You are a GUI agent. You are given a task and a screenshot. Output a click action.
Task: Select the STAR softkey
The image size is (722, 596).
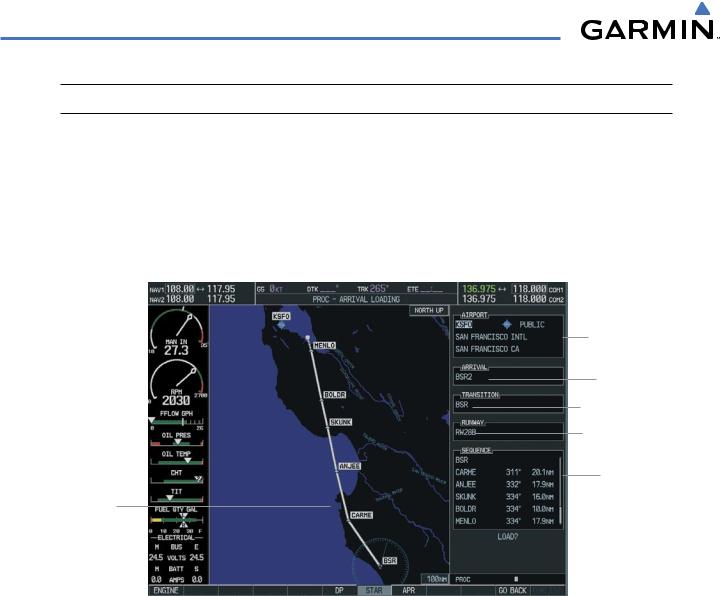(x=374, y=590)
